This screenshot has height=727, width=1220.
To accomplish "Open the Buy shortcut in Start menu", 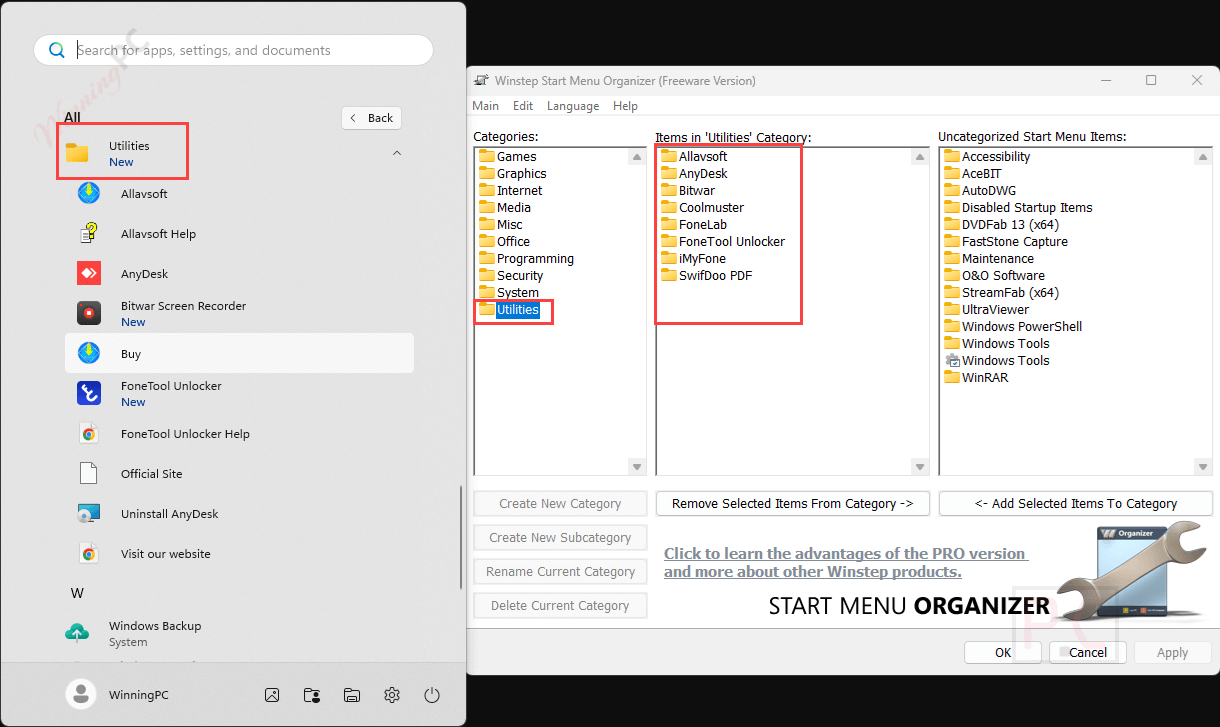I will [x=239, y=354].
